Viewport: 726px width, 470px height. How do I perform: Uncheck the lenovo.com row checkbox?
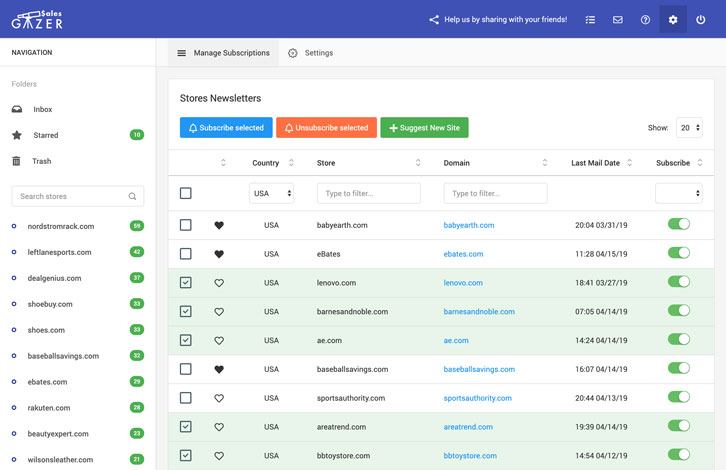(x=186, y=282)
